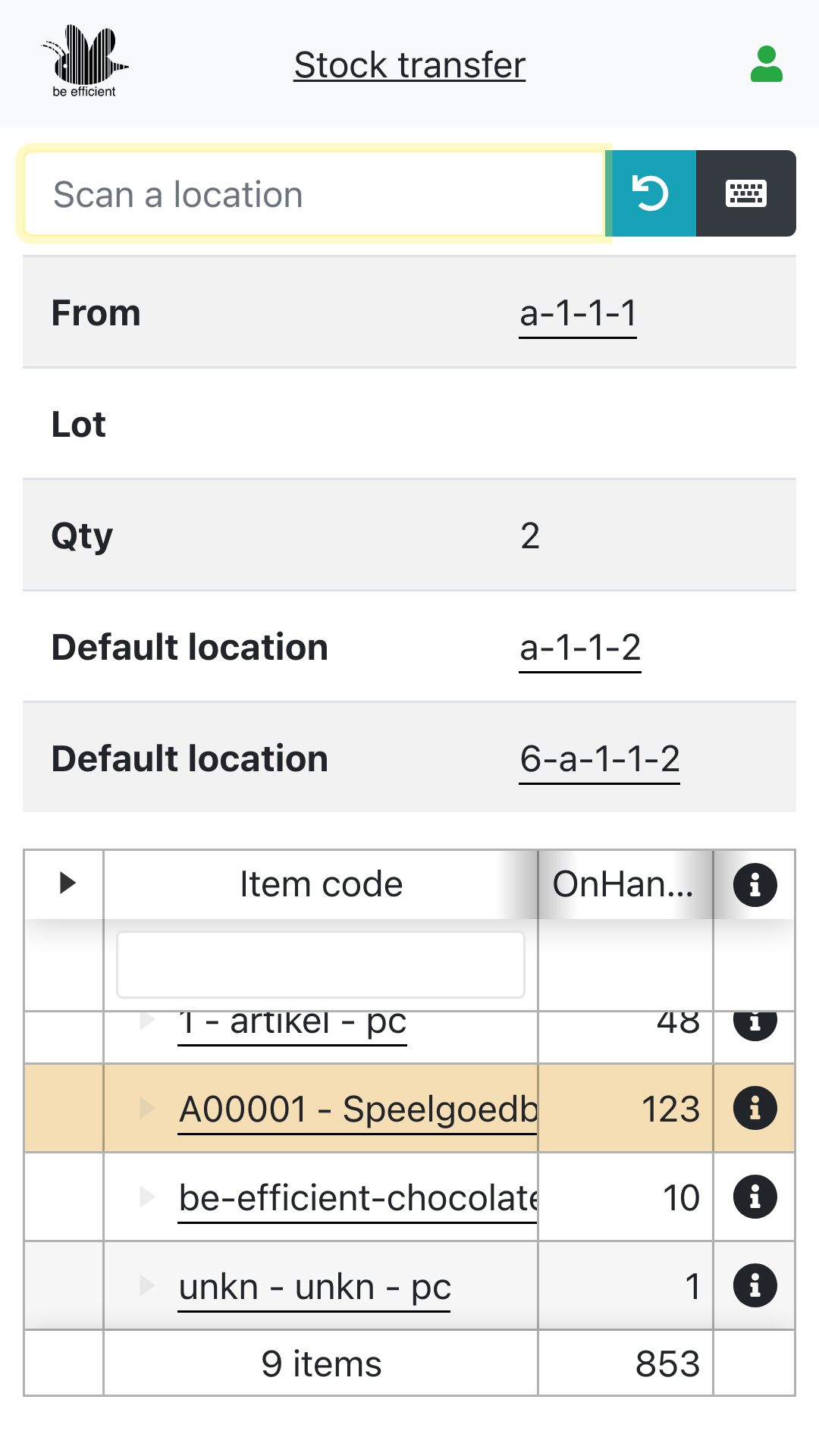Click the Item code filter box
819x1456 pixels.
(x=320, y=965)
